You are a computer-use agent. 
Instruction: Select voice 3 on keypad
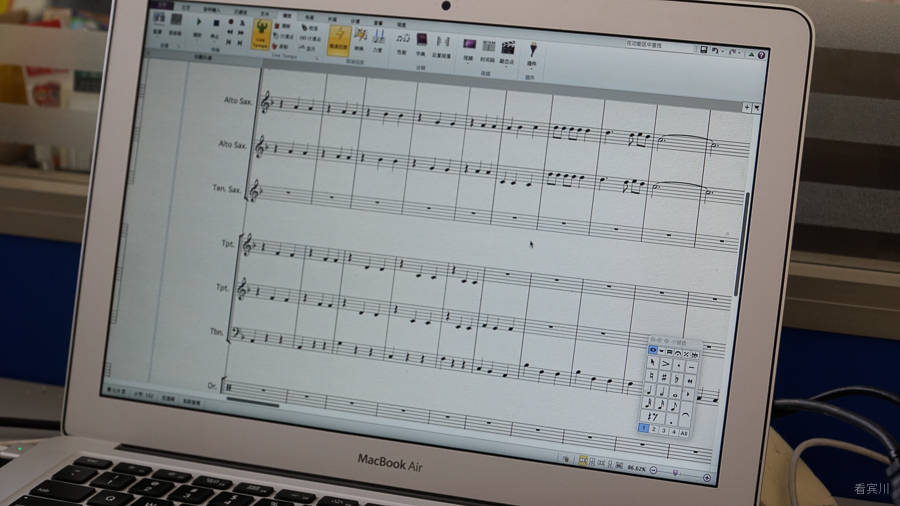pos(664,430)
